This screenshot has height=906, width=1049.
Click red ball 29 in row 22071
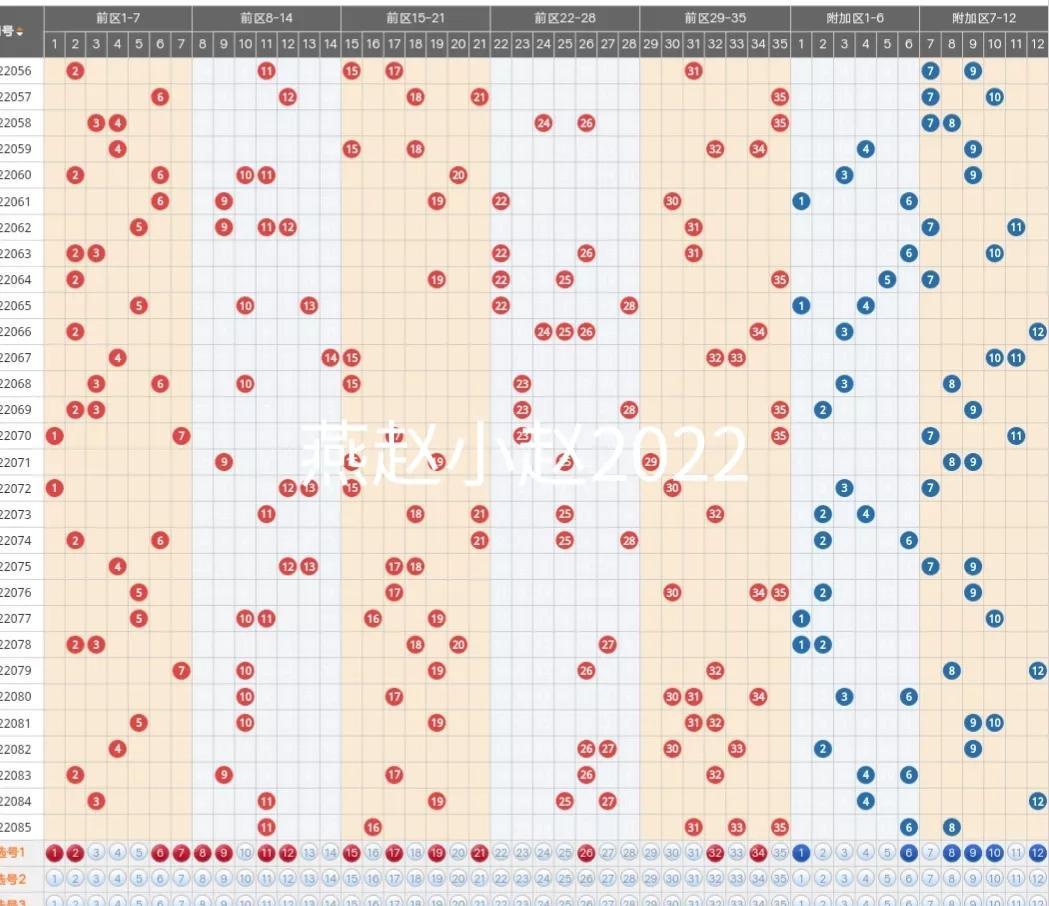(x=650, y=462)
